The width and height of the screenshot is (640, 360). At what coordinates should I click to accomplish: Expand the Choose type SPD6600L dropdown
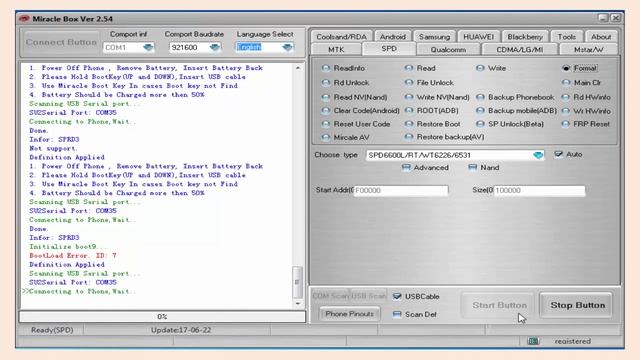[538, 155]
